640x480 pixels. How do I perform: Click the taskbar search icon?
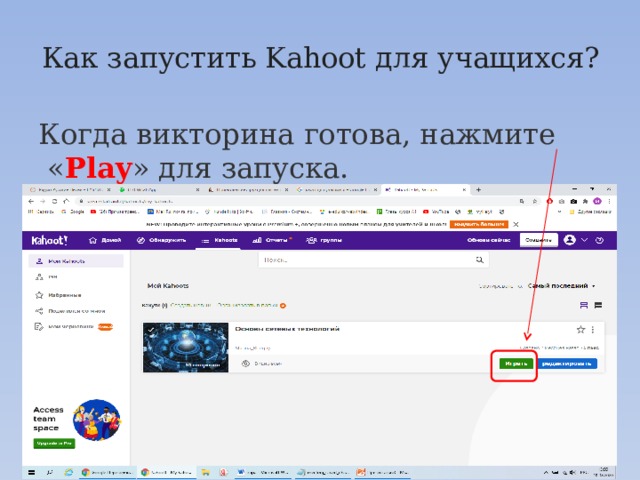click(49, 472)
